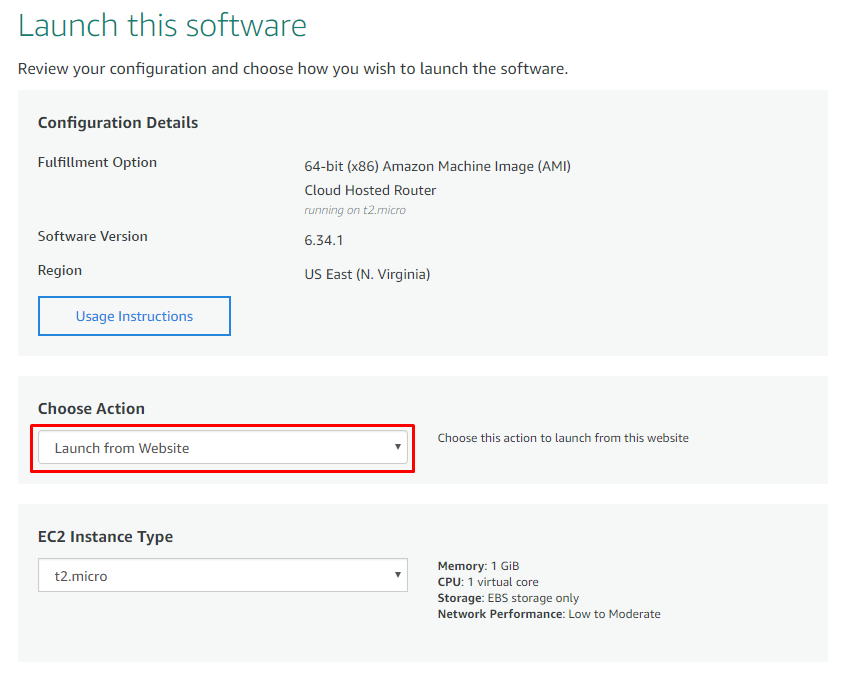Click the 'Fulfillment Option' label
This screenshot has height=675, width=841.
97,162
